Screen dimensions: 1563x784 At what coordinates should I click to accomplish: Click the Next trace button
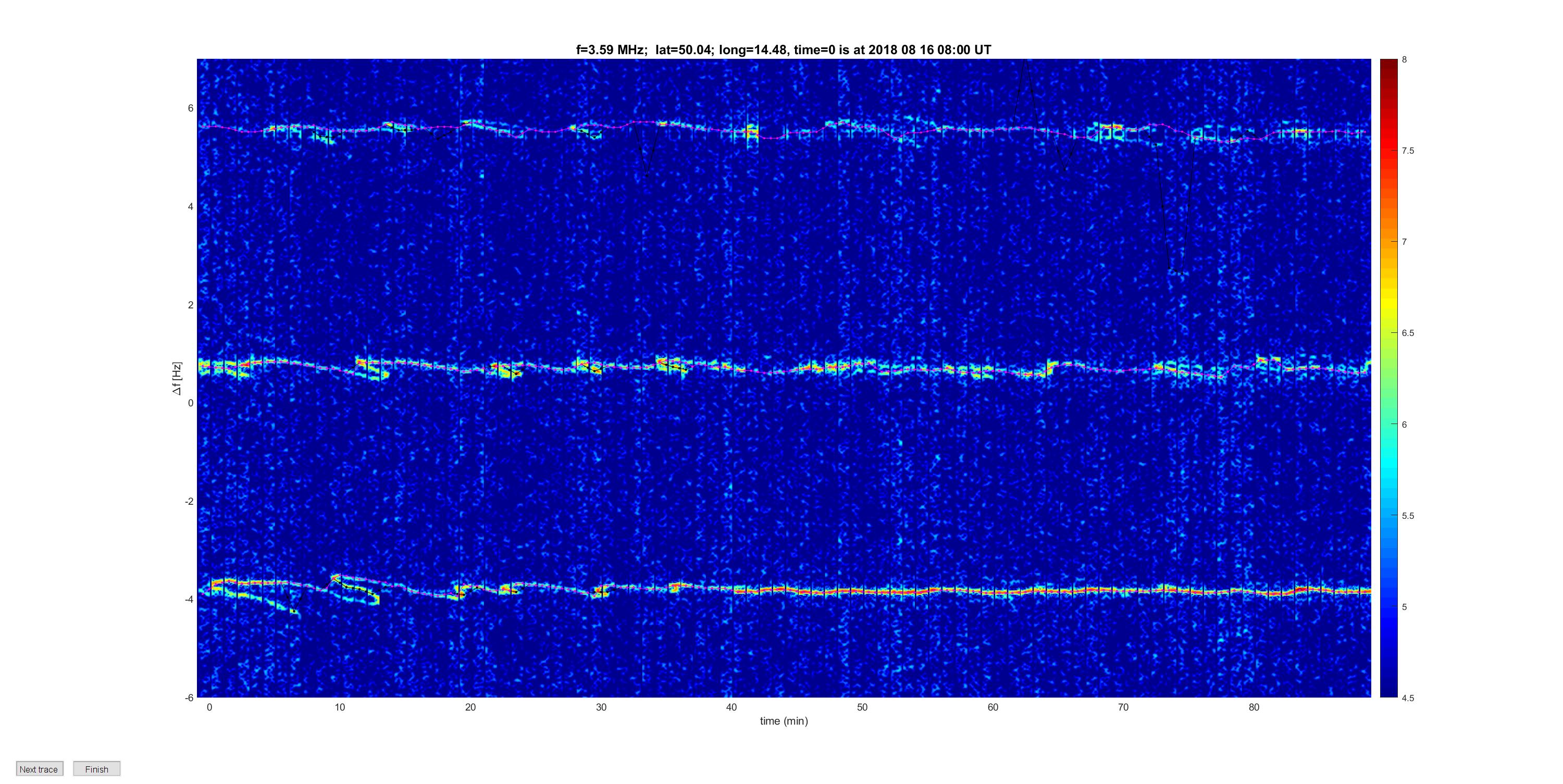40,769
